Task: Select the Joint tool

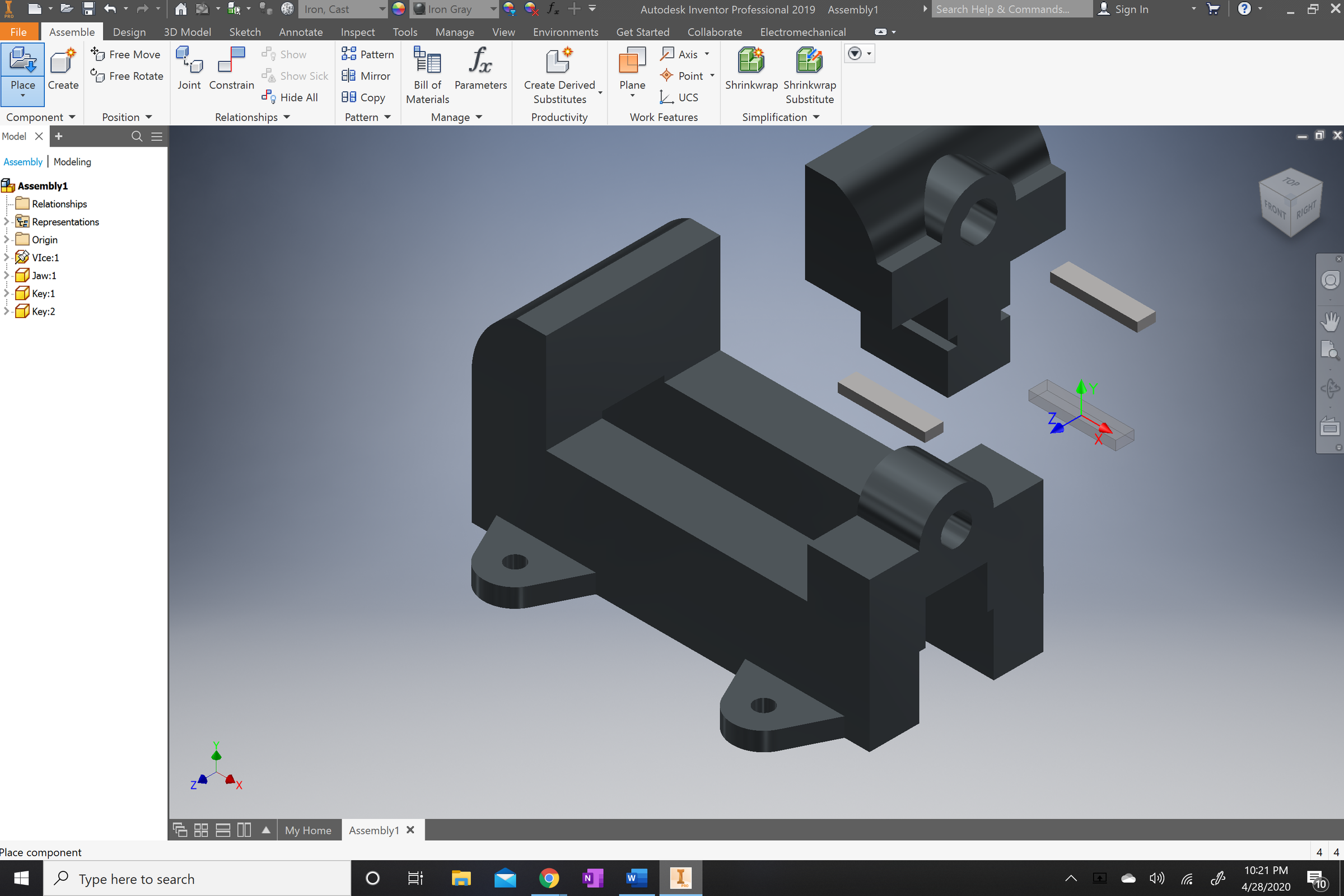Action: point(189,67)
